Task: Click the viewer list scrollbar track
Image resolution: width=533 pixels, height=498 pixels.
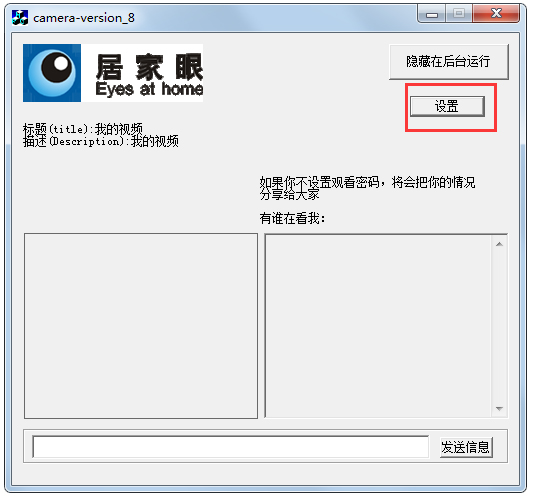Action: (499, 326)
